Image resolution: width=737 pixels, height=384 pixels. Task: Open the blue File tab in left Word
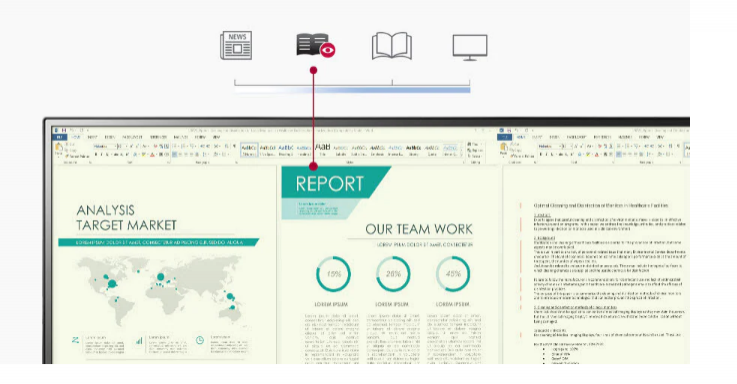(60, 137)
